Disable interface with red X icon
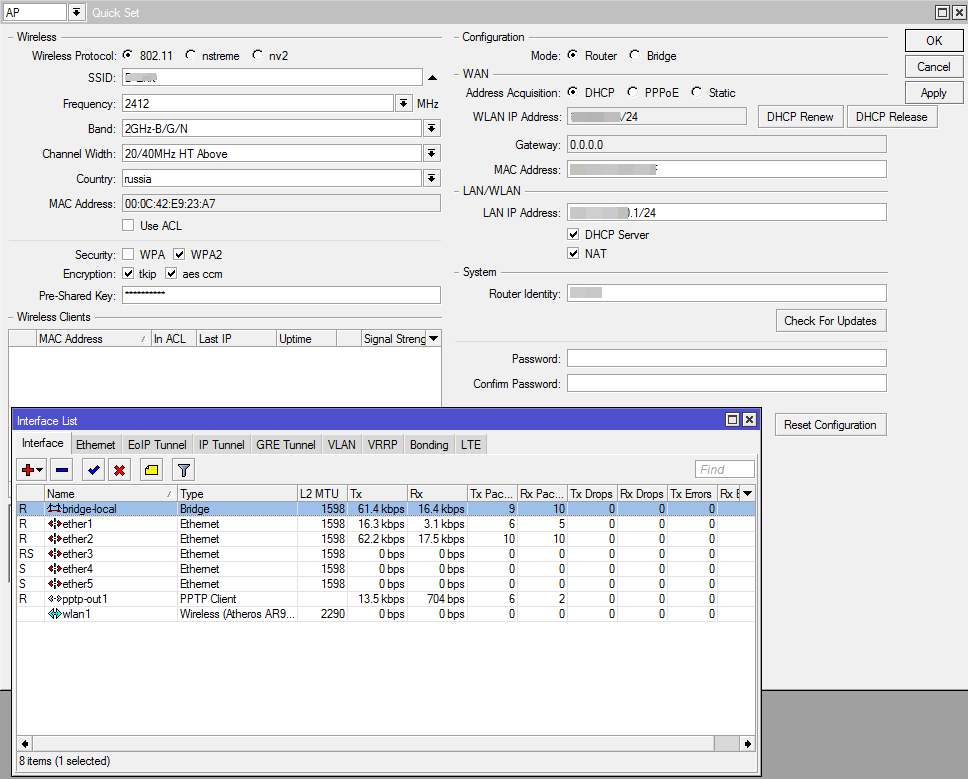968x779 pixels. [120, 470]
